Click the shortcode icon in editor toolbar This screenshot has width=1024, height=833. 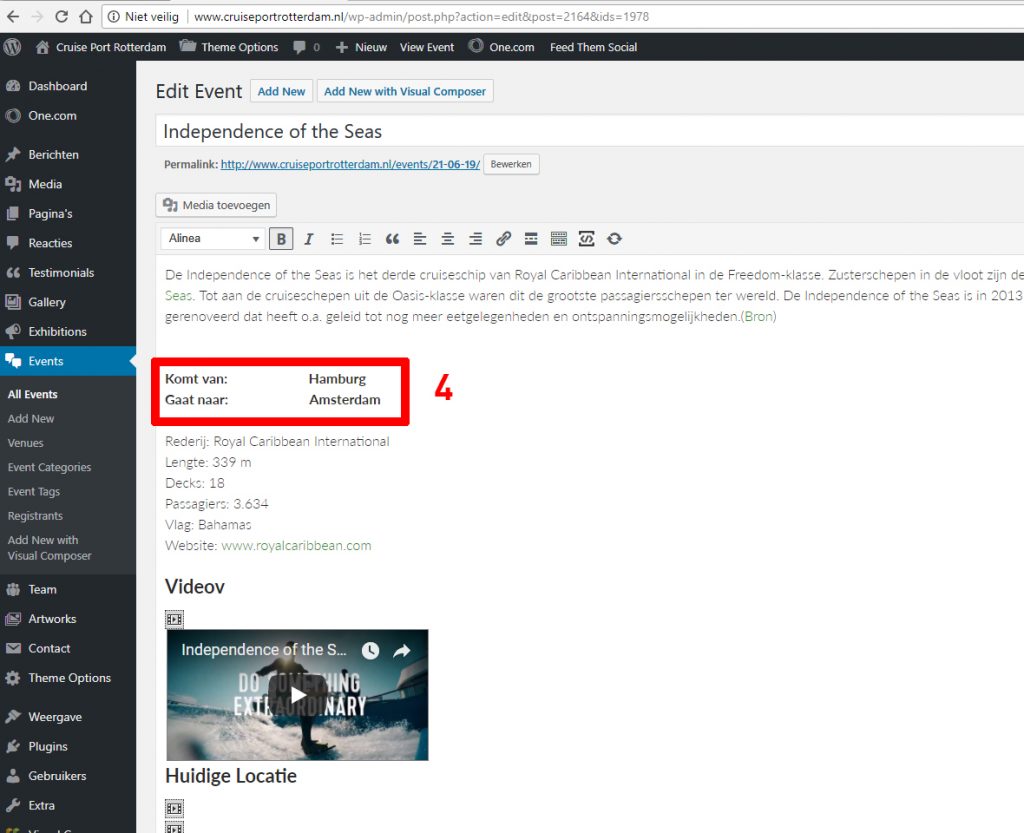[586, 239]
